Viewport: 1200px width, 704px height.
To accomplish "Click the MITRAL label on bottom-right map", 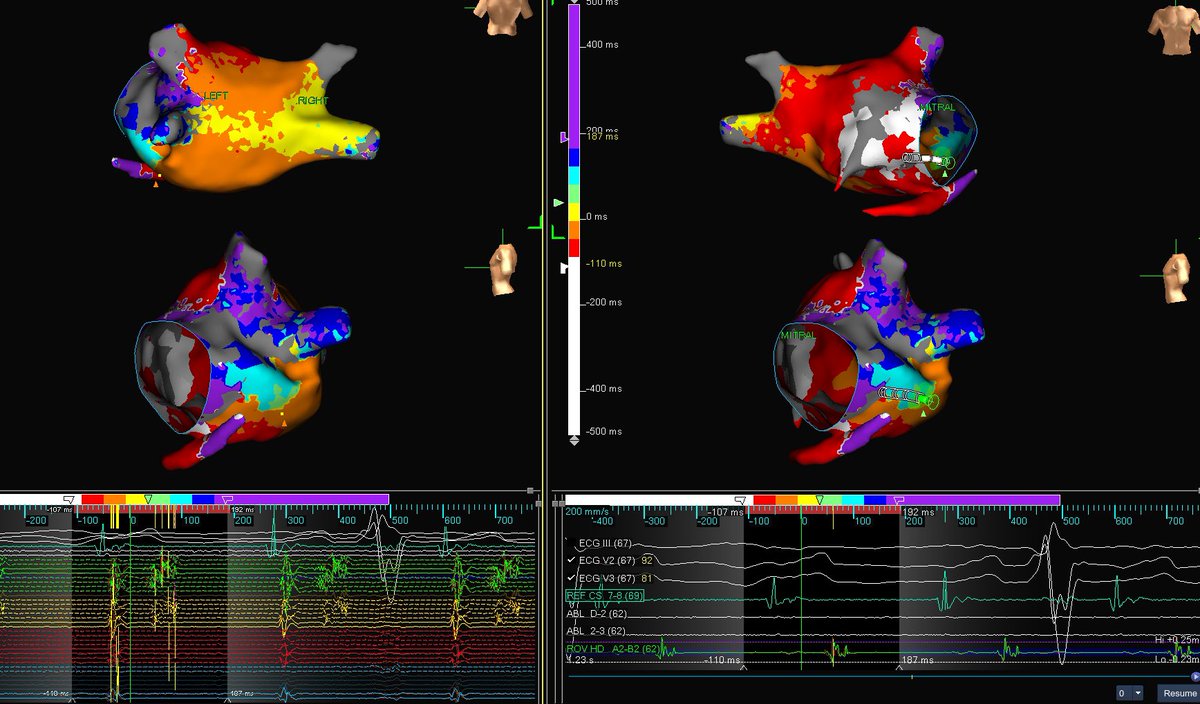I will pos(799,336).
